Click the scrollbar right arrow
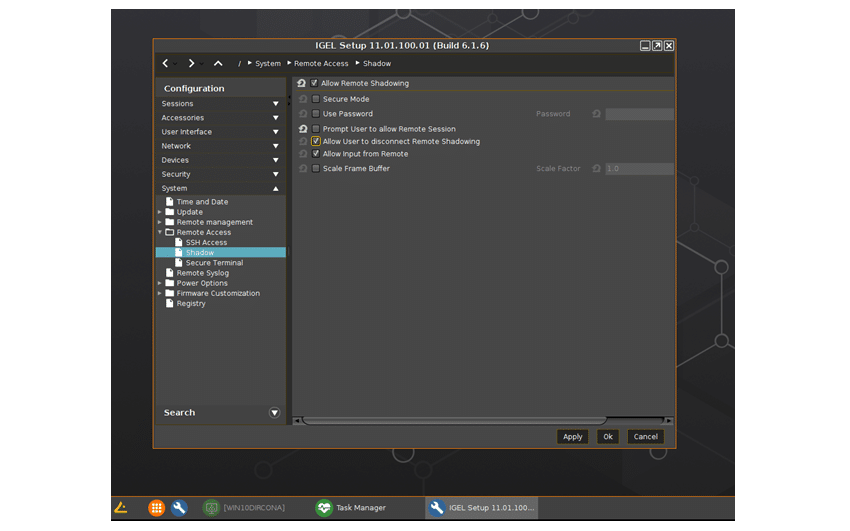 [669, 420]
